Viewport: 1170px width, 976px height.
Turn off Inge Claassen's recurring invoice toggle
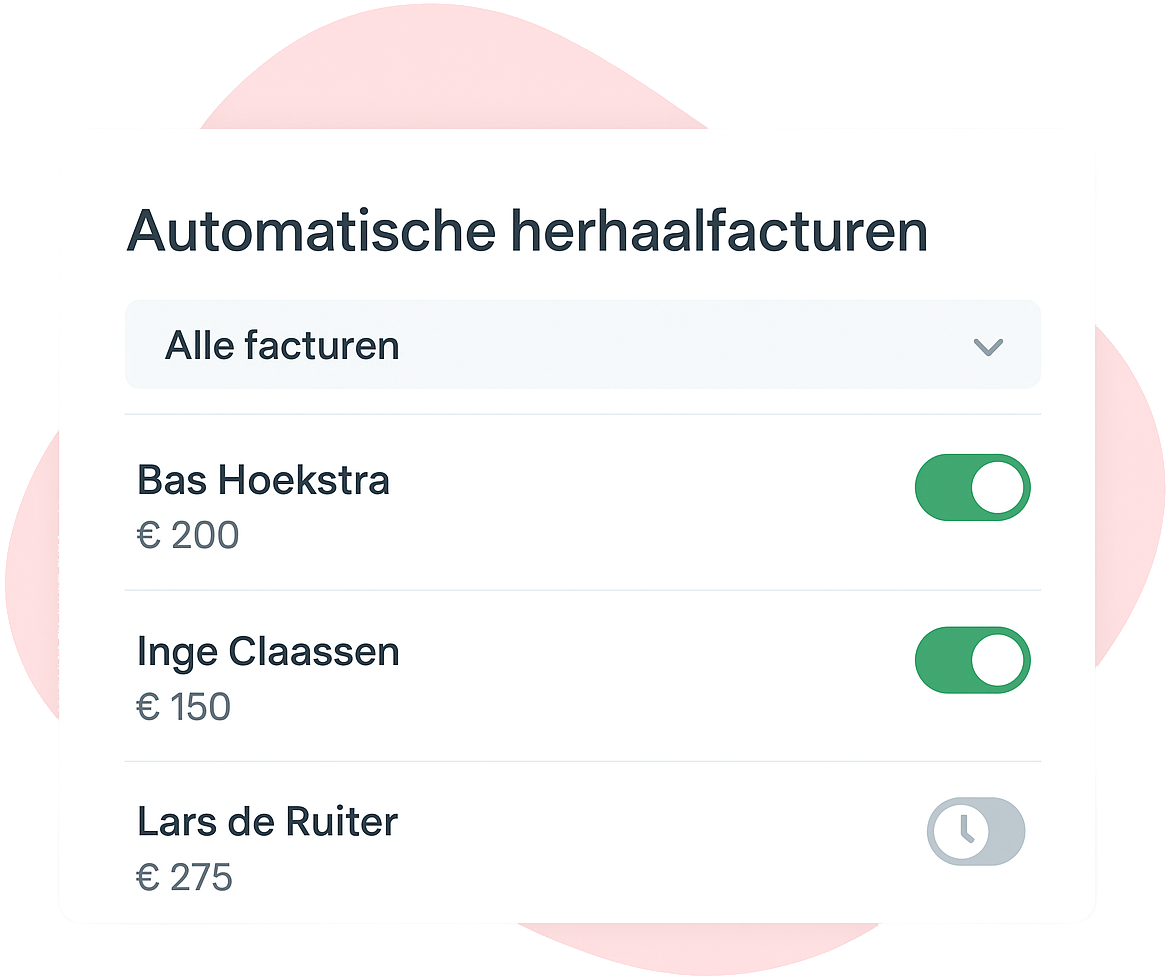972,661
